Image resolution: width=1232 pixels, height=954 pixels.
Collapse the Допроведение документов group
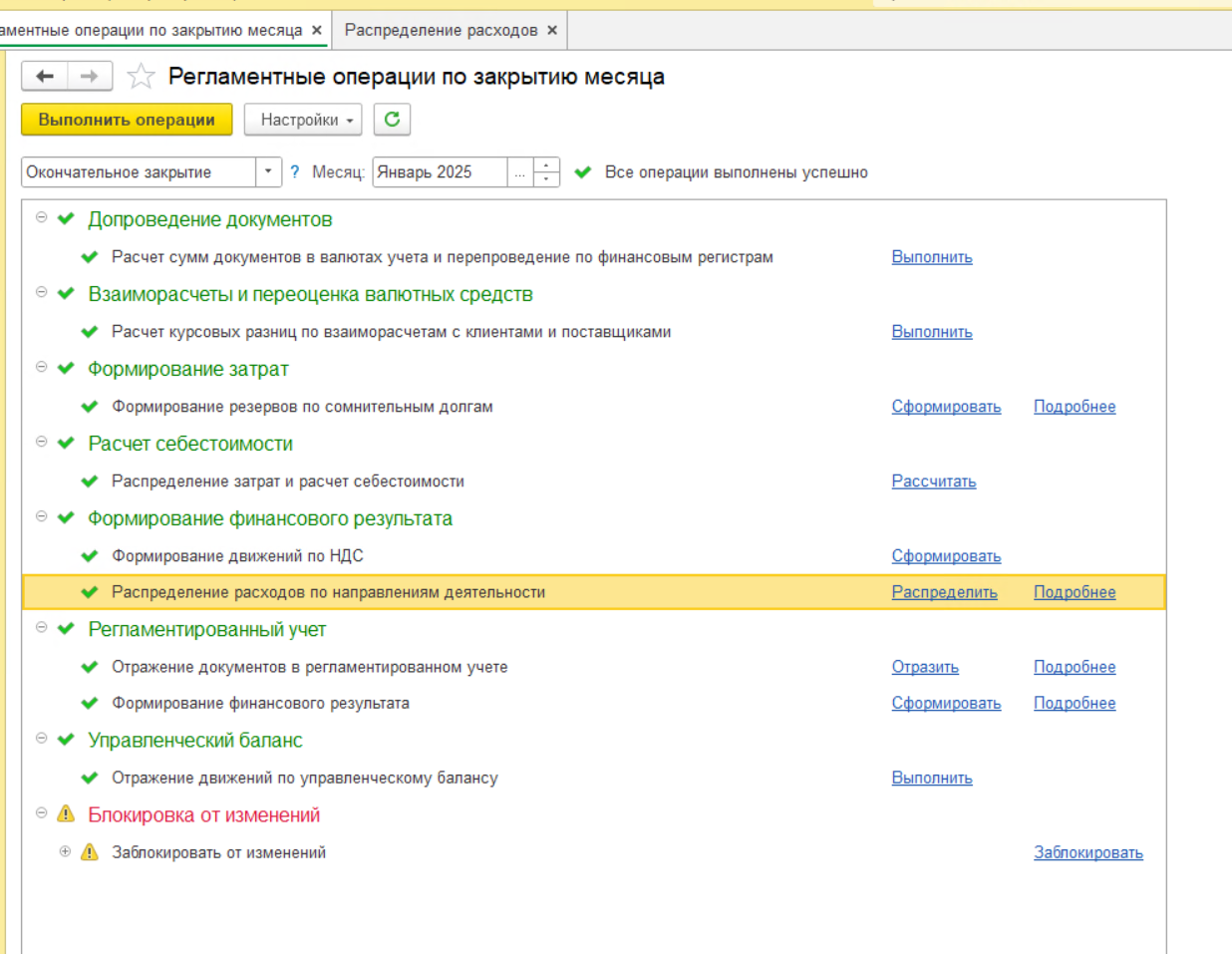pos(42,217)
